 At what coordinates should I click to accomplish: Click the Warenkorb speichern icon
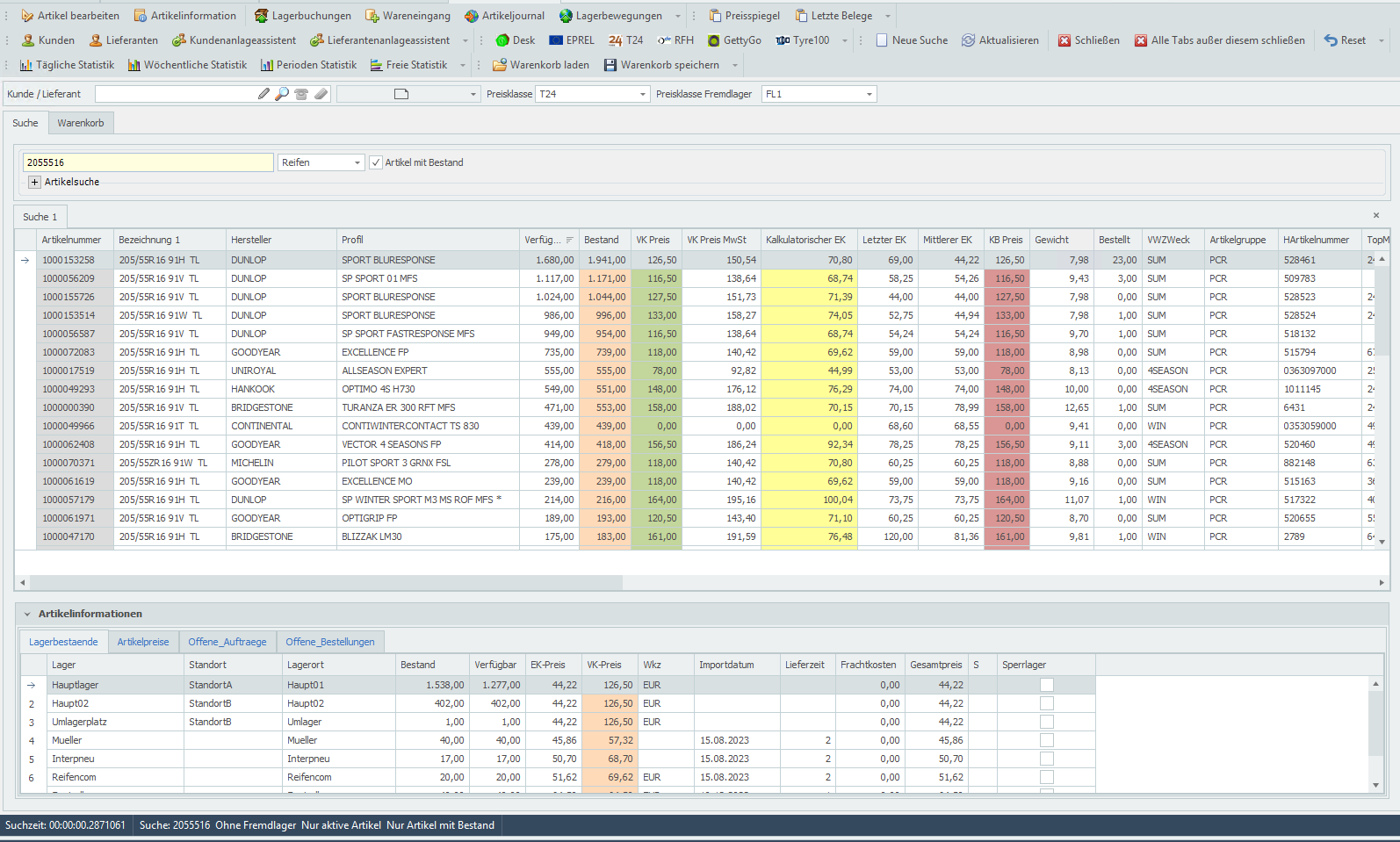point(610,65)
